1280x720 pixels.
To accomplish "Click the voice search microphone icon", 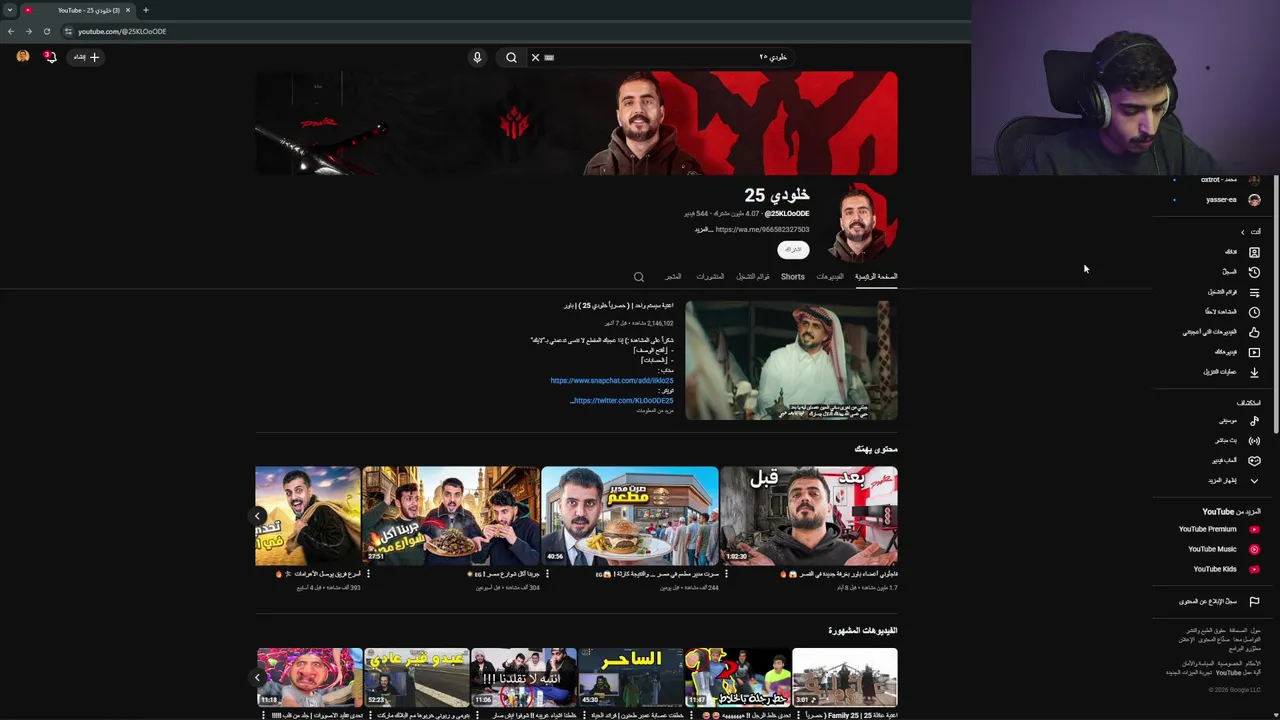I will pos(477,57).
